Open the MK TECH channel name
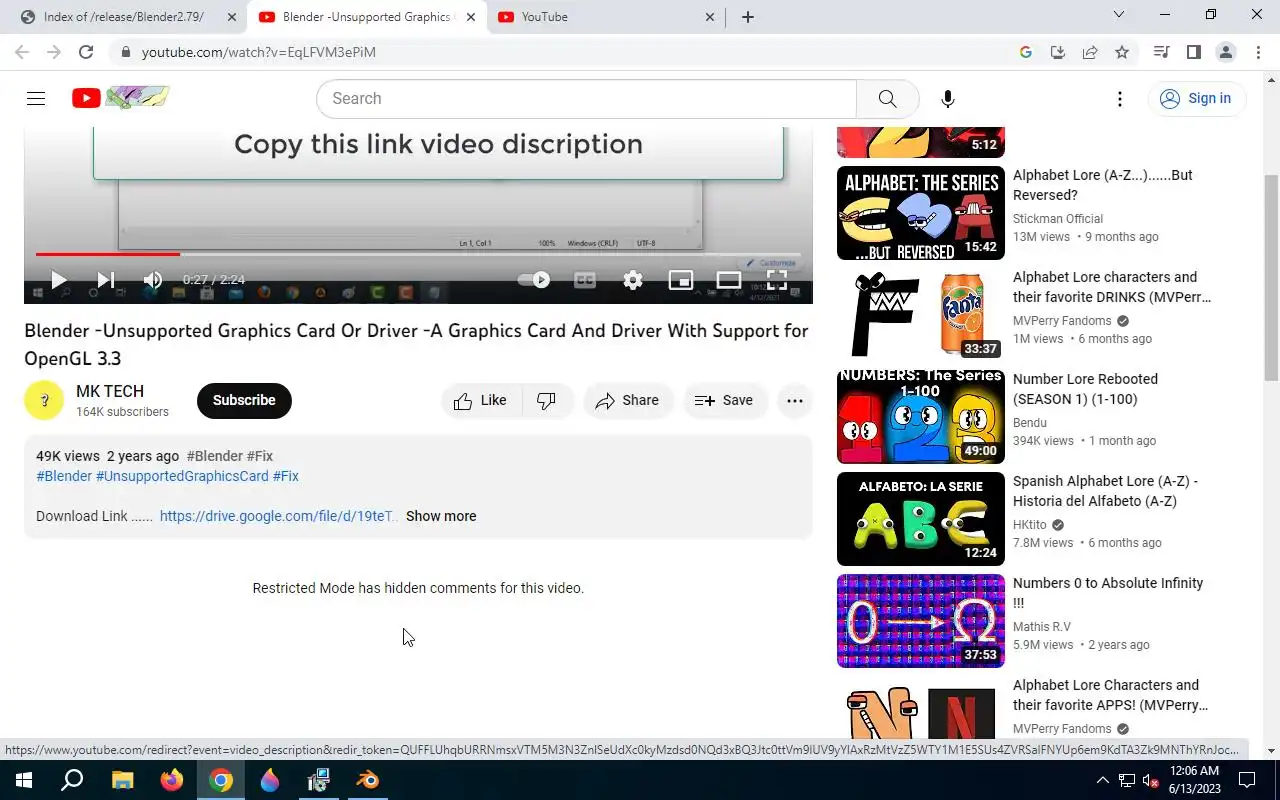 click(110, 391)
